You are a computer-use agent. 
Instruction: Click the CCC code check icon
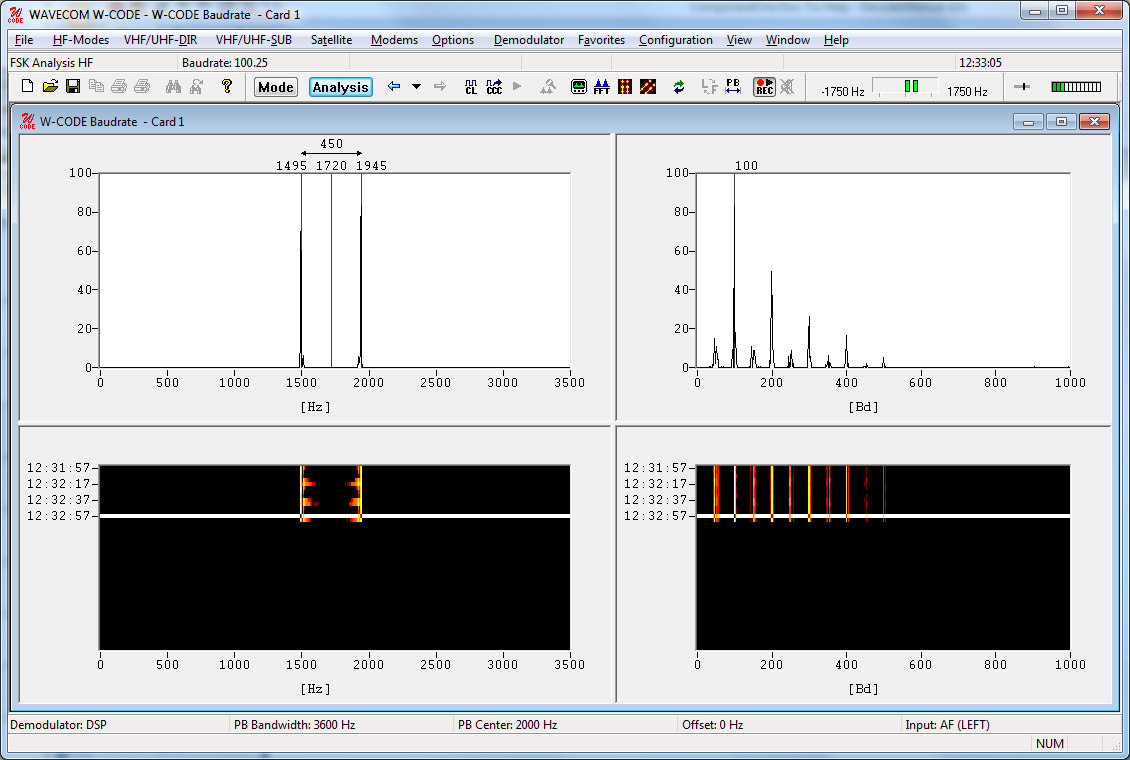tap(494, 86)
